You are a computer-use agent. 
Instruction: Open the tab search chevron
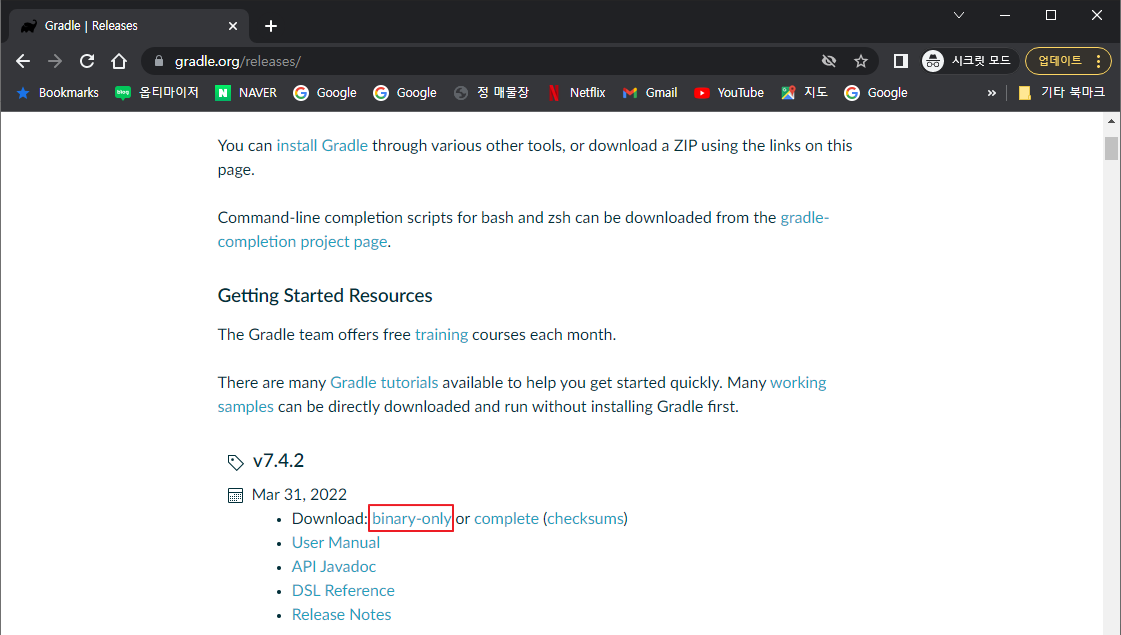[x=959, y=15]
